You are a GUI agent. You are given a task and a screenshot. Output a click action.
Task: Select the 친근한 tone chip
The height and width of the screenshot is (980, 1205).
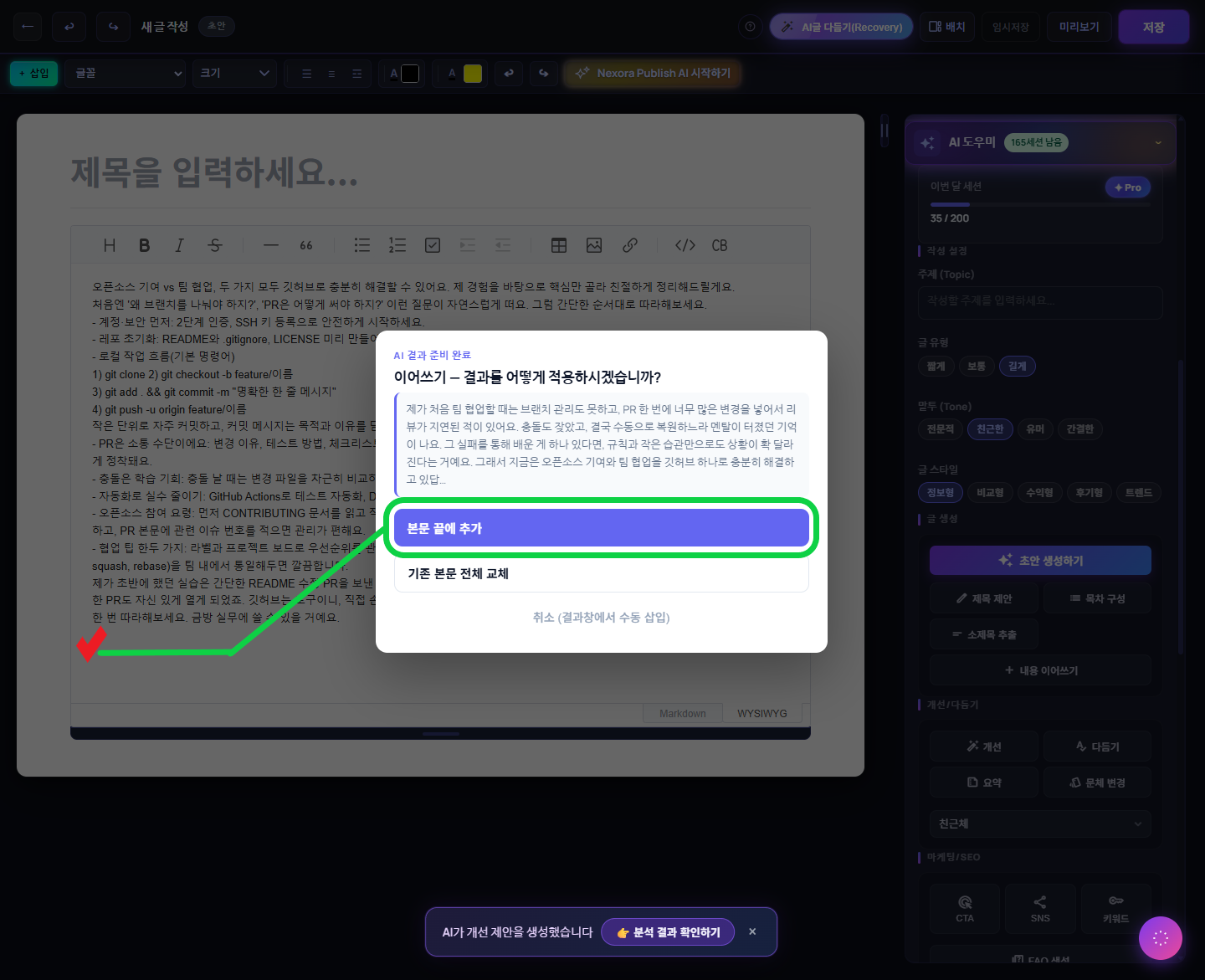[x=990, y=429]
